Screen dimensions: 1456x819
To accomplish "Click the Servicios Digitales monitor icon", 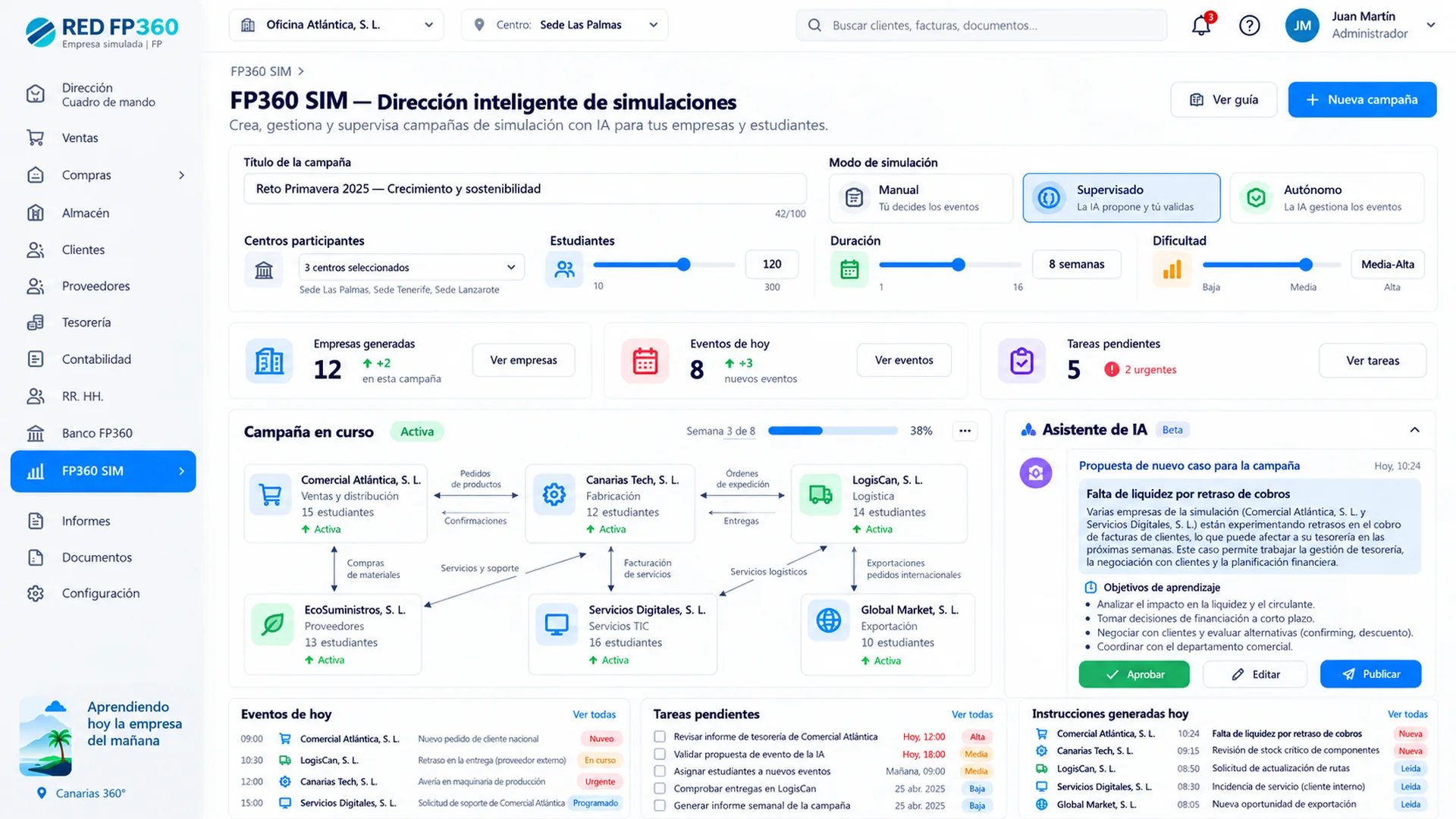I will click(557, 624).
